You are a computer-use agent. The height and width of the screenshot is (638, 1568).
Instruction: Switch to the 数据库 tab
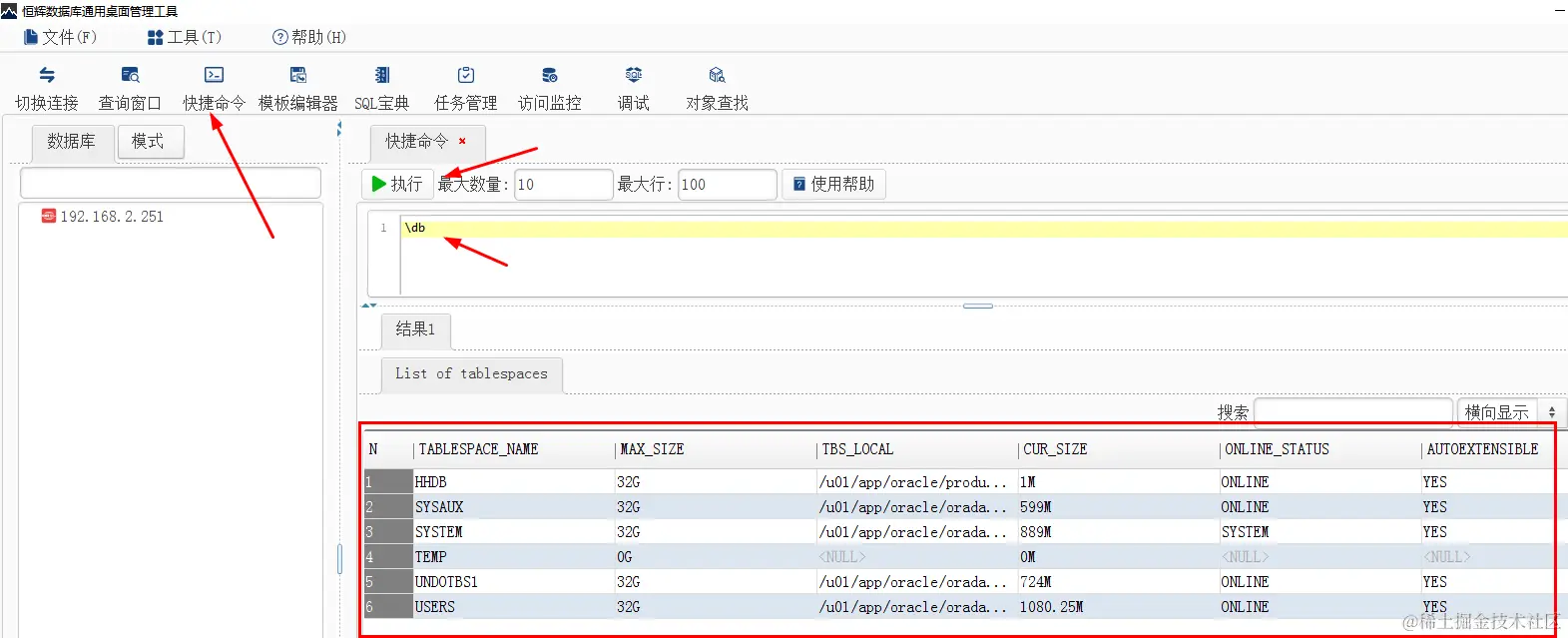[x=72, y=142]
